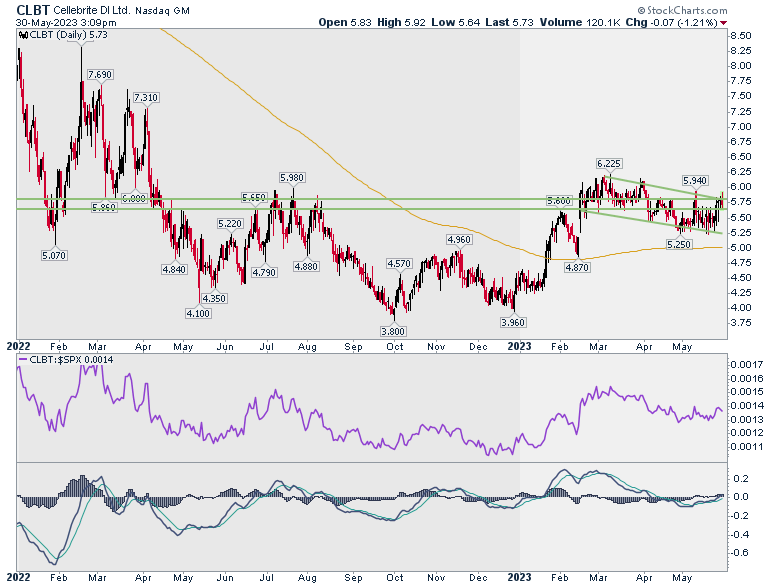Click the 4.870 low price label
Image resolution: width=780 pixels, height=586 pixels.
(x=577, y=268)
